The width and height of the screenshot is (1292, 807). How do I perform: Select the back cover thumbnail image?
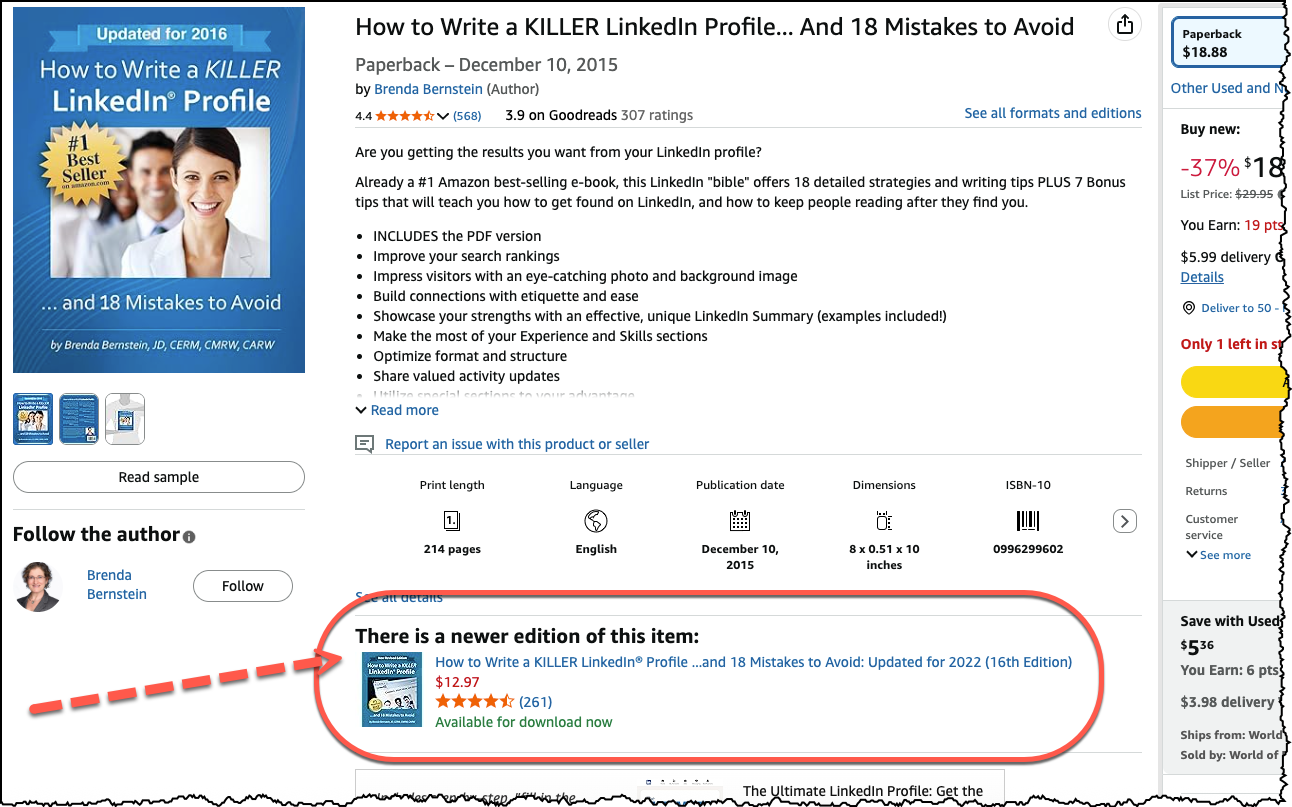click(x=79, y=419)
